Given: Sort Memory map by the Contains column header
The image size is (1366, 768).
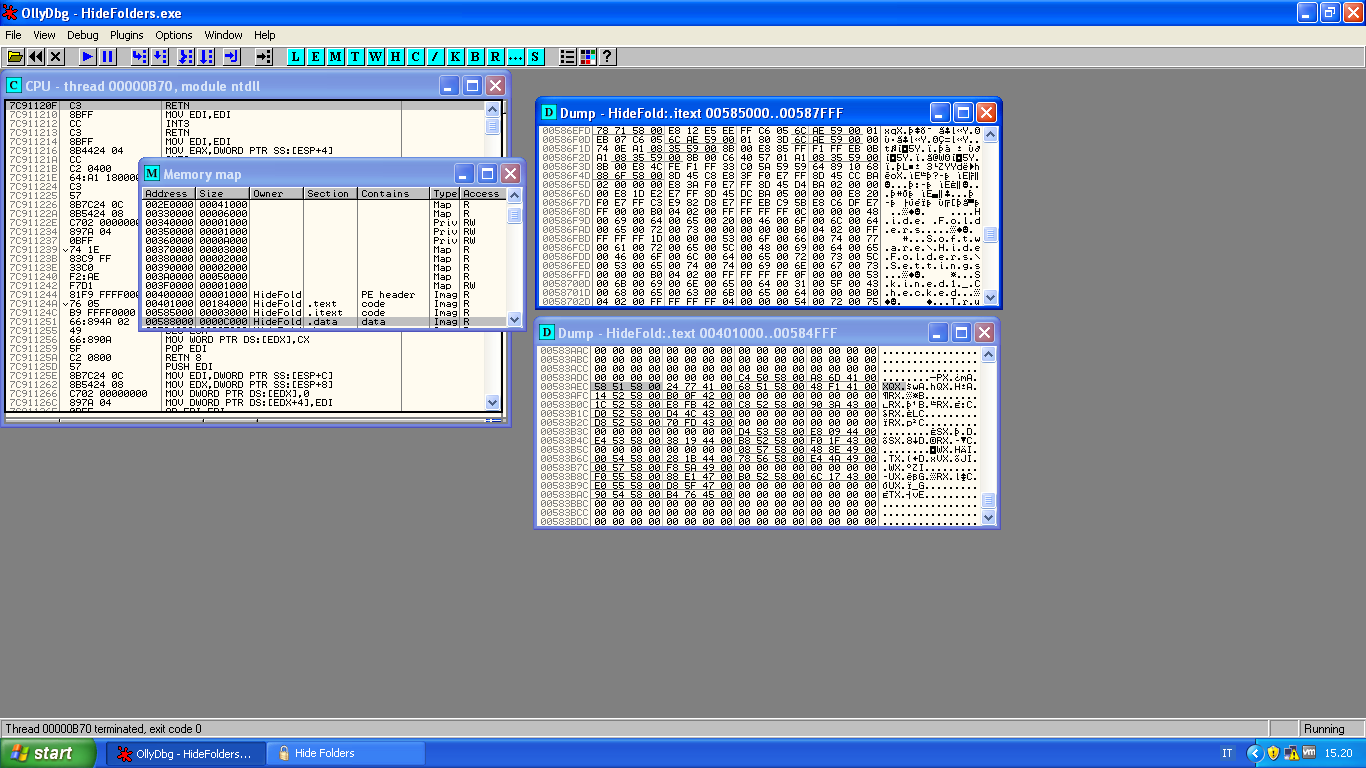Looking at the screenshot, I should click(394, 194).
